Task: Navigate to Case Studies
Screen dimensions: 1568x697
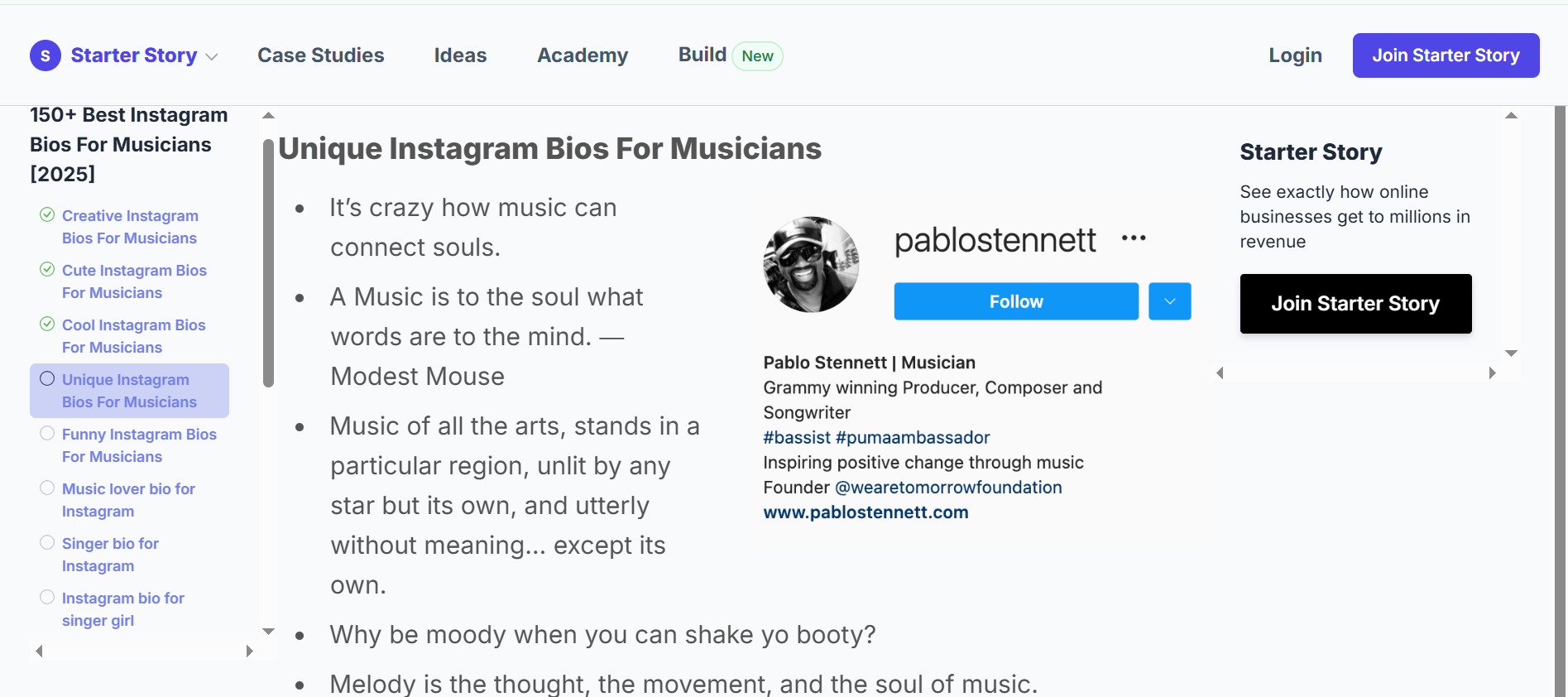Action: click(x=321, y=55)
